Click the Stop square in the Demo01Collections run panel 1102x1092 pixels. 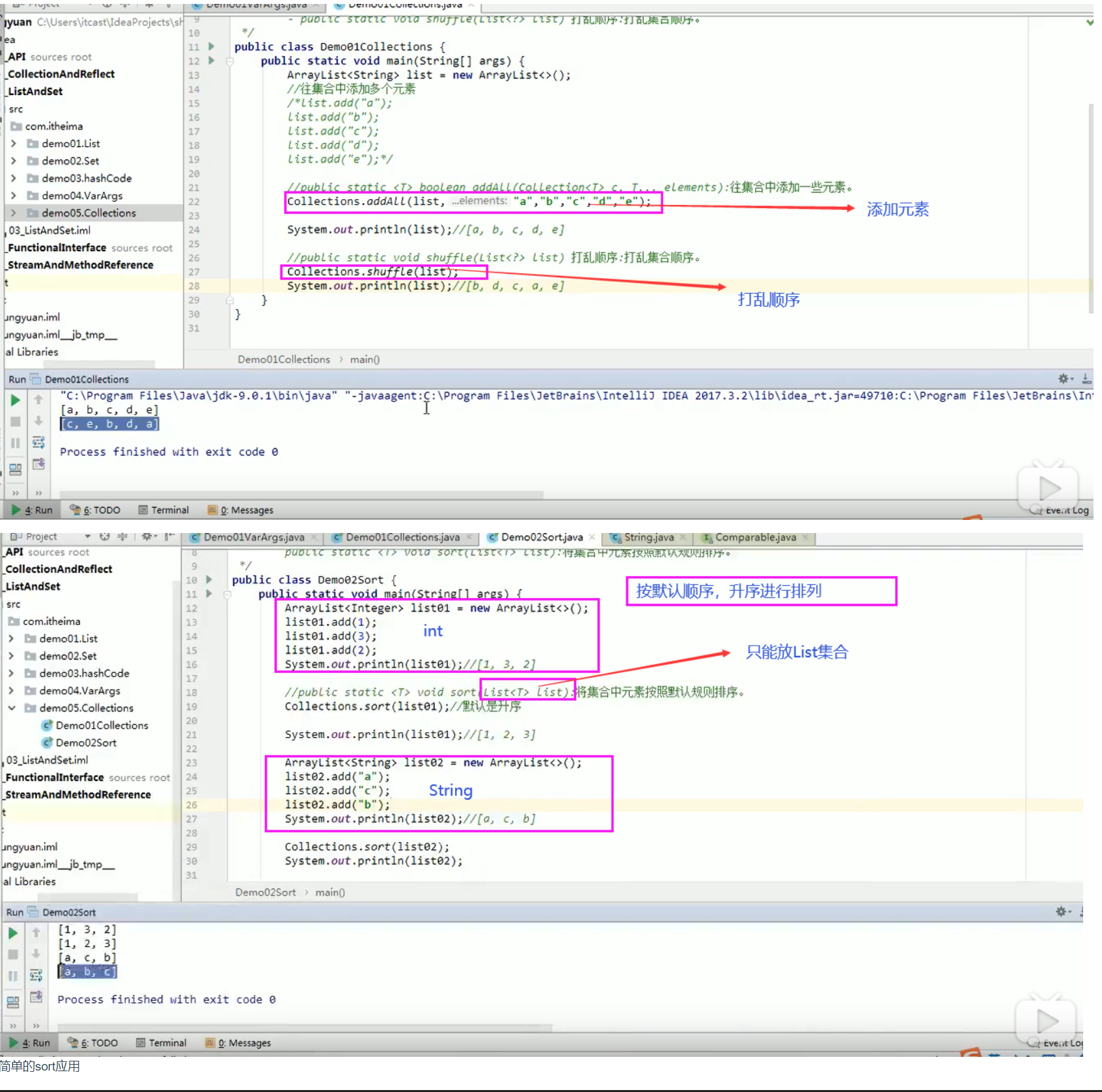(16, 422)
